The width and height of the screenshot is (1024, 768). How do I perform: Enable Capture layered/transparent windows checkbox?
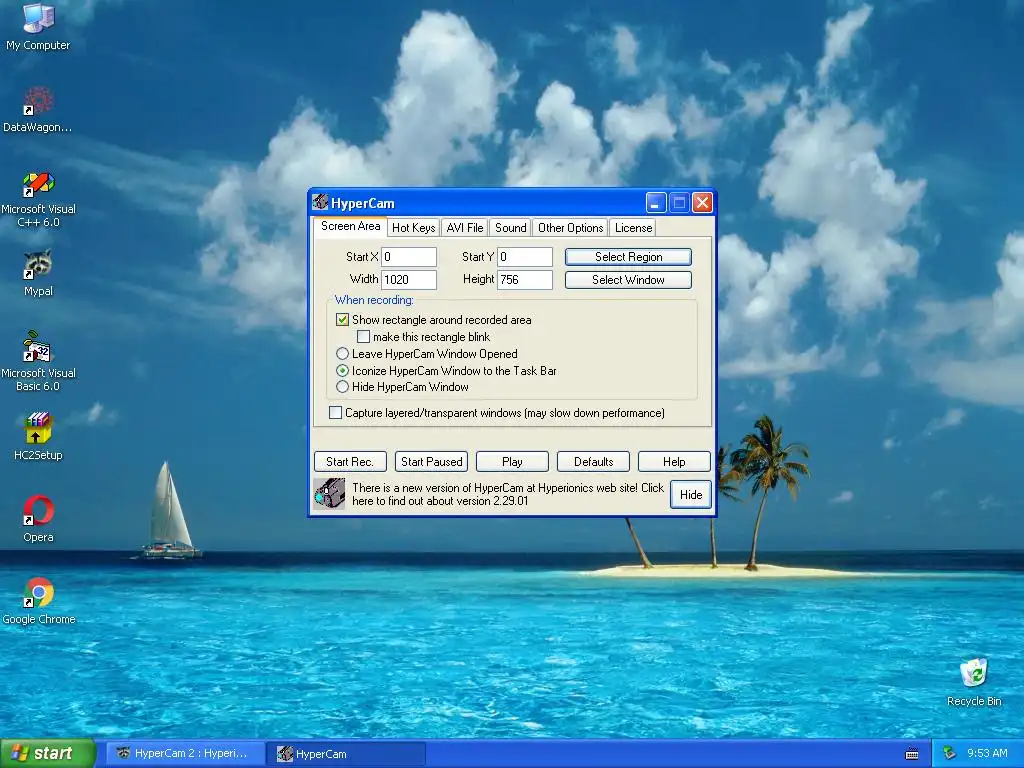tap(335, 413)
